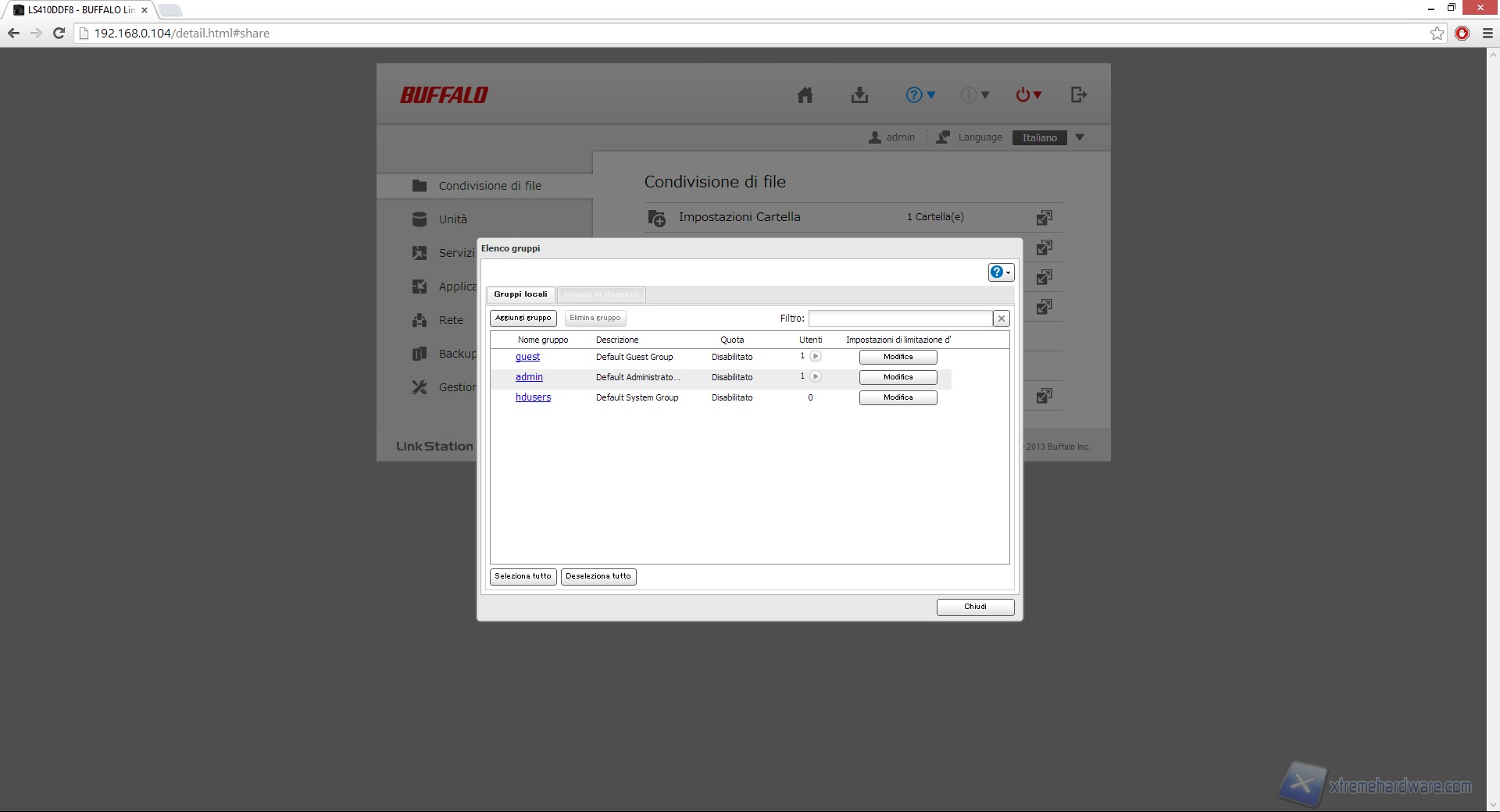The height and width of the screenshot is (812, 1500).
Task: Click the firmware download icon
Action: pos(859,95)
